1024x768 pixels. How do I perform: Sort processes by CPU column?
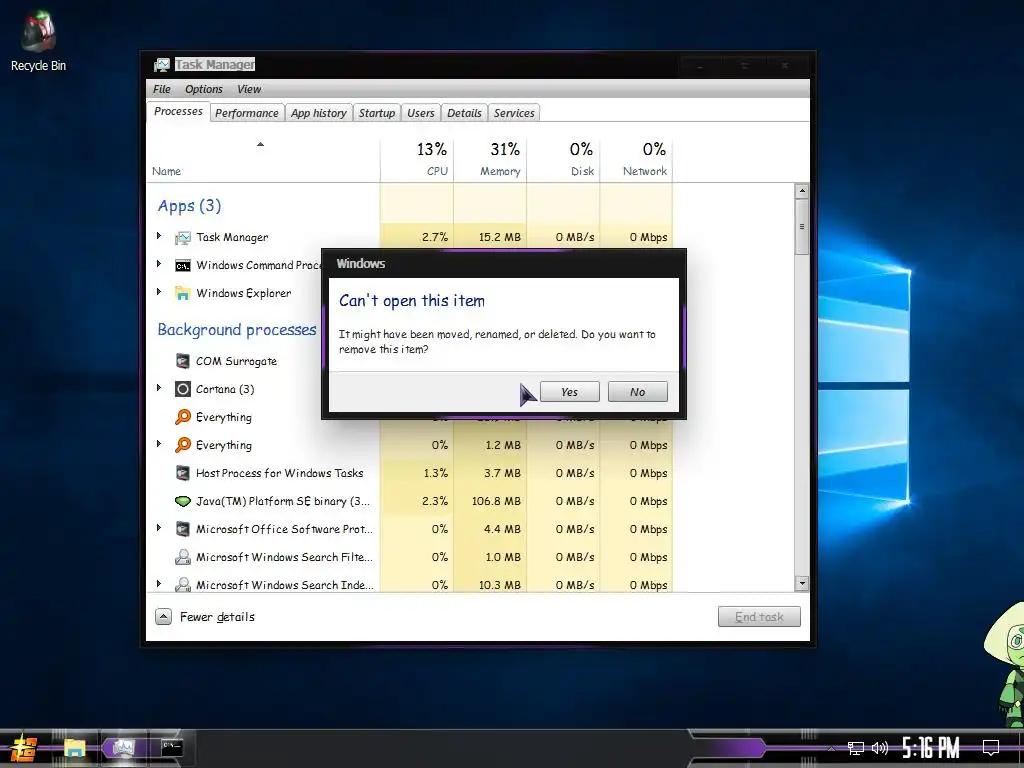(417, 159)
